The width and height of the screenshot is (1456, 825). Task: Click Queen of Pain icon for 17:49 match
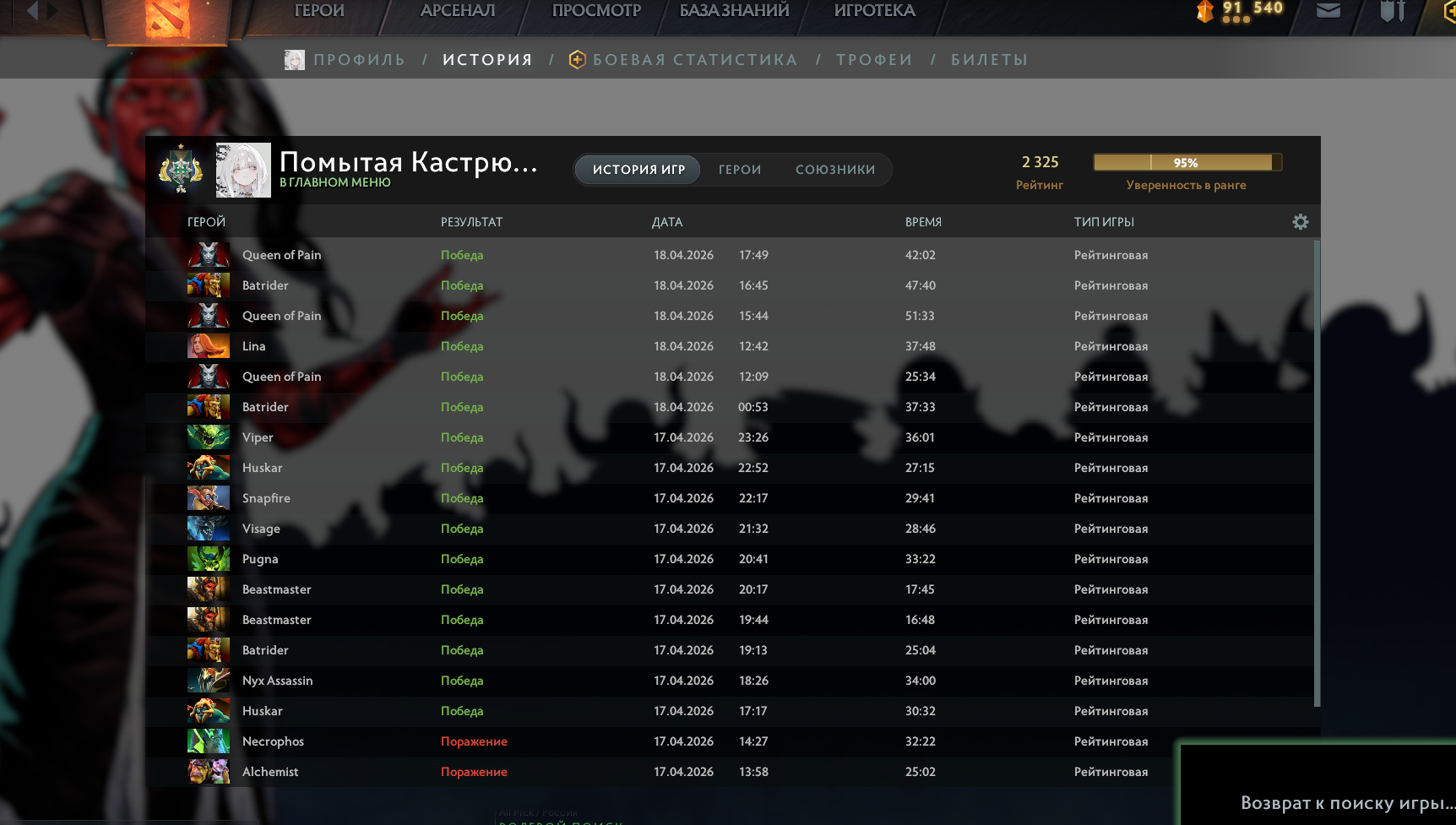tap(209, 255)
